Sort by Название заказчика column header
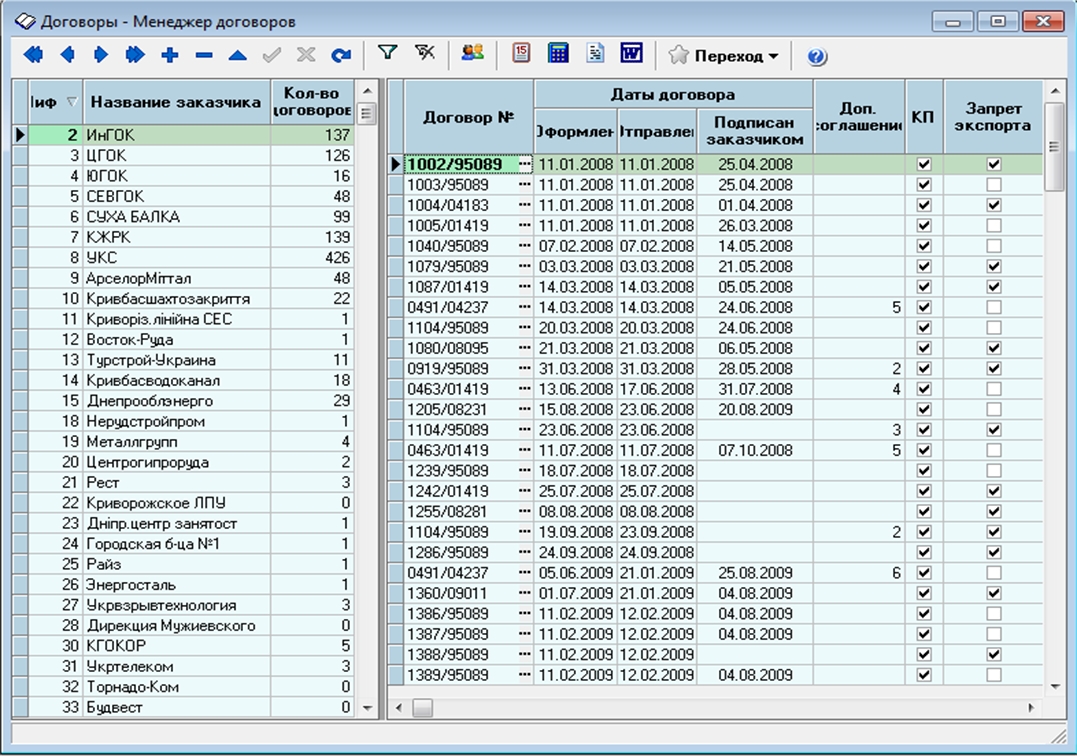Viewport: 1077px width, 756px height. click(x=177, y=102)
